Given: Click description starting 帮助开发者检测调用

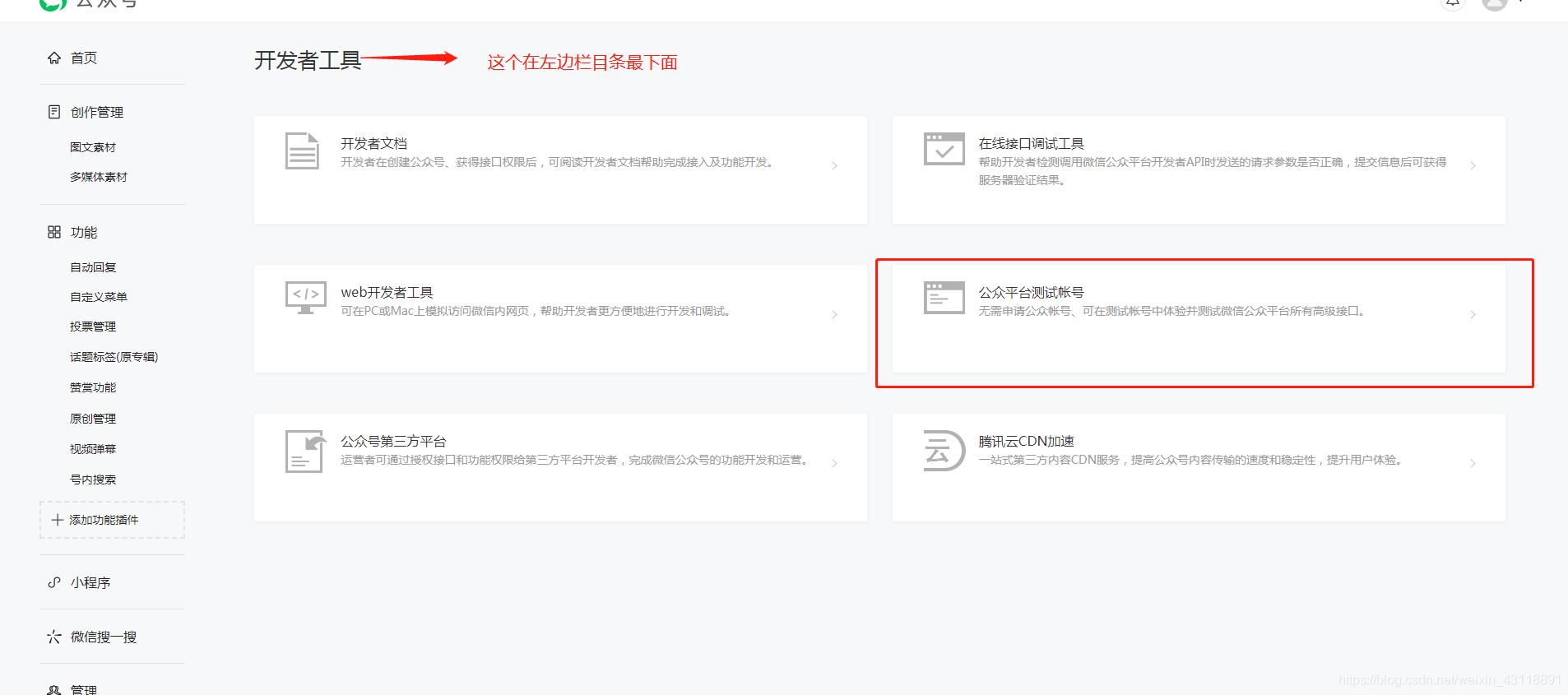Looking at the screenshot, I should 1213,171.
